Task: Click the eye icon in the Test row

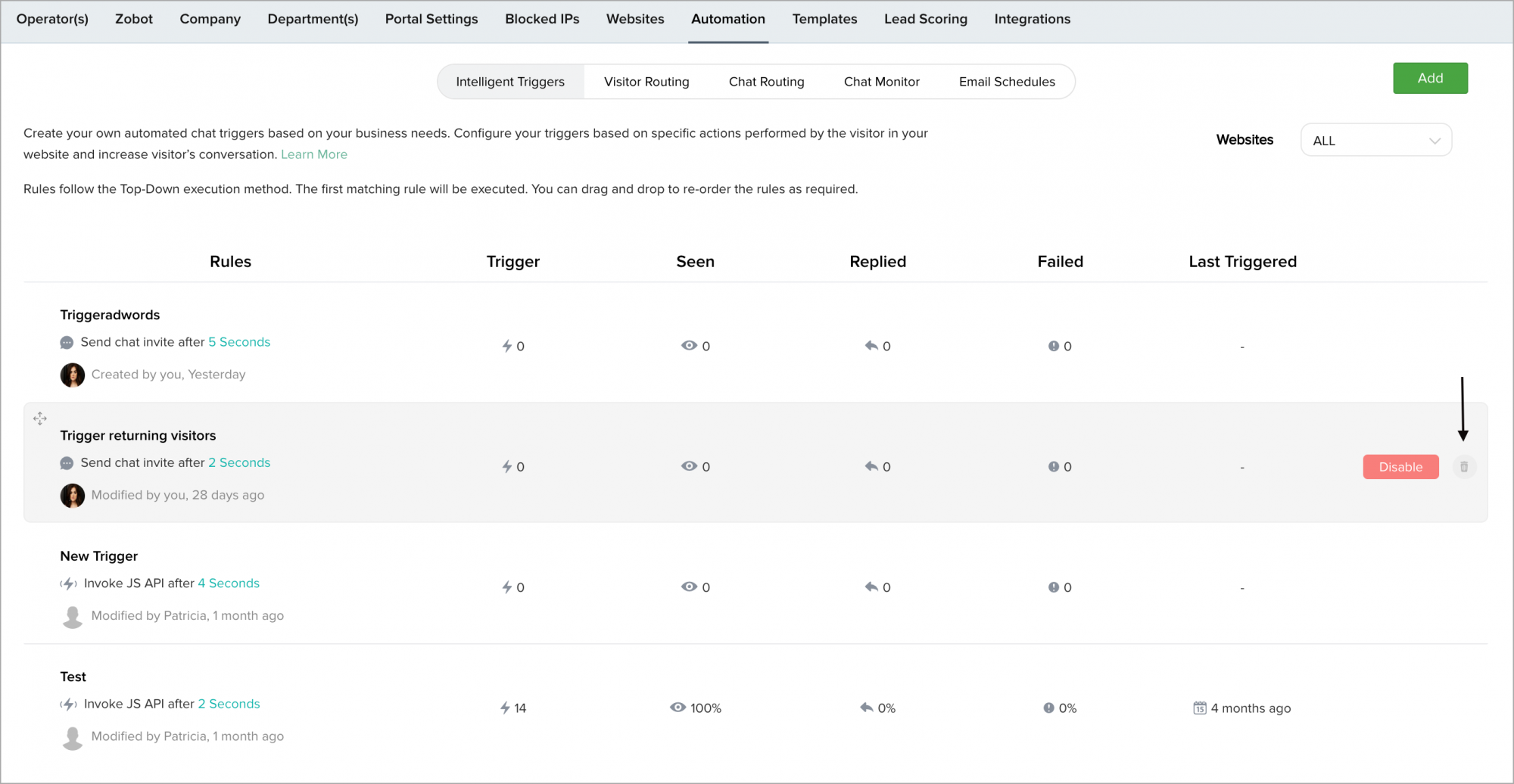Action: (678, 708)
